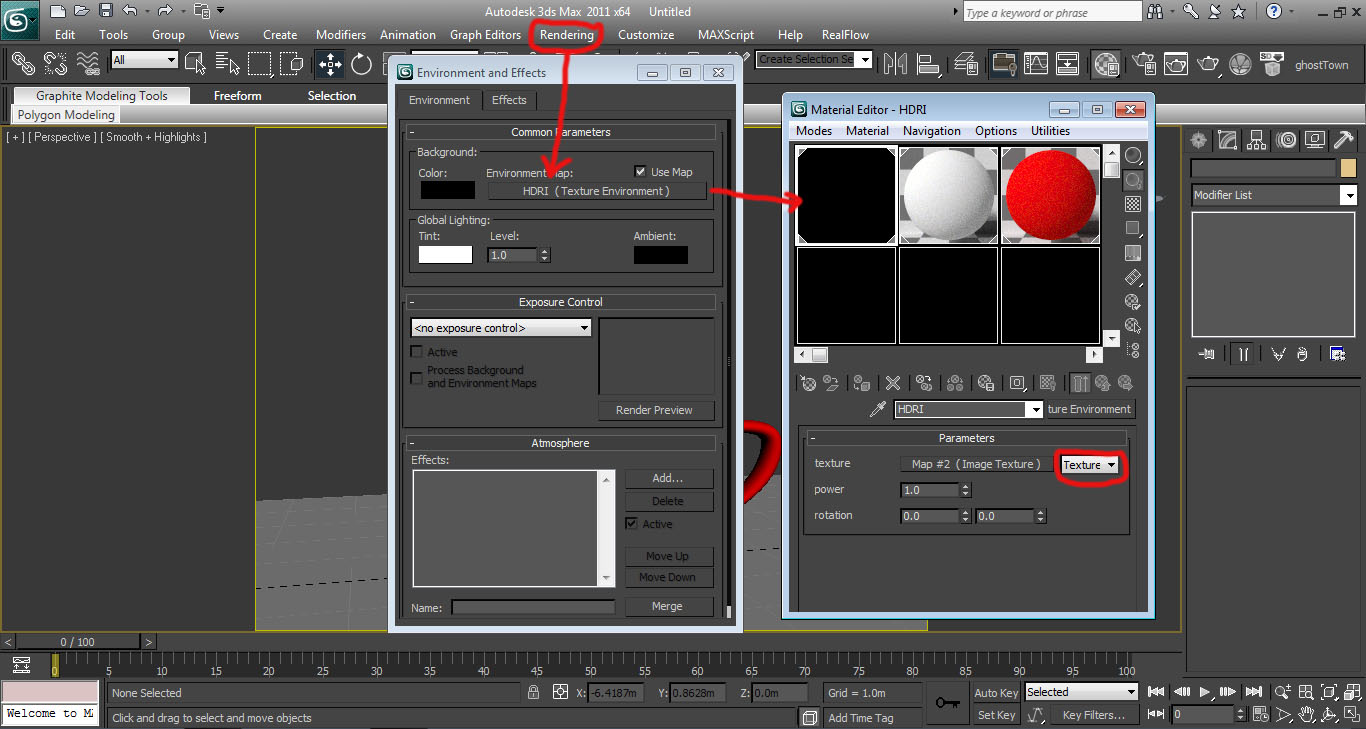This screenshot has height=729, width=1366.
Task: Choose the Rectangular Selection Region tool
Action: (x=260, y=64)
